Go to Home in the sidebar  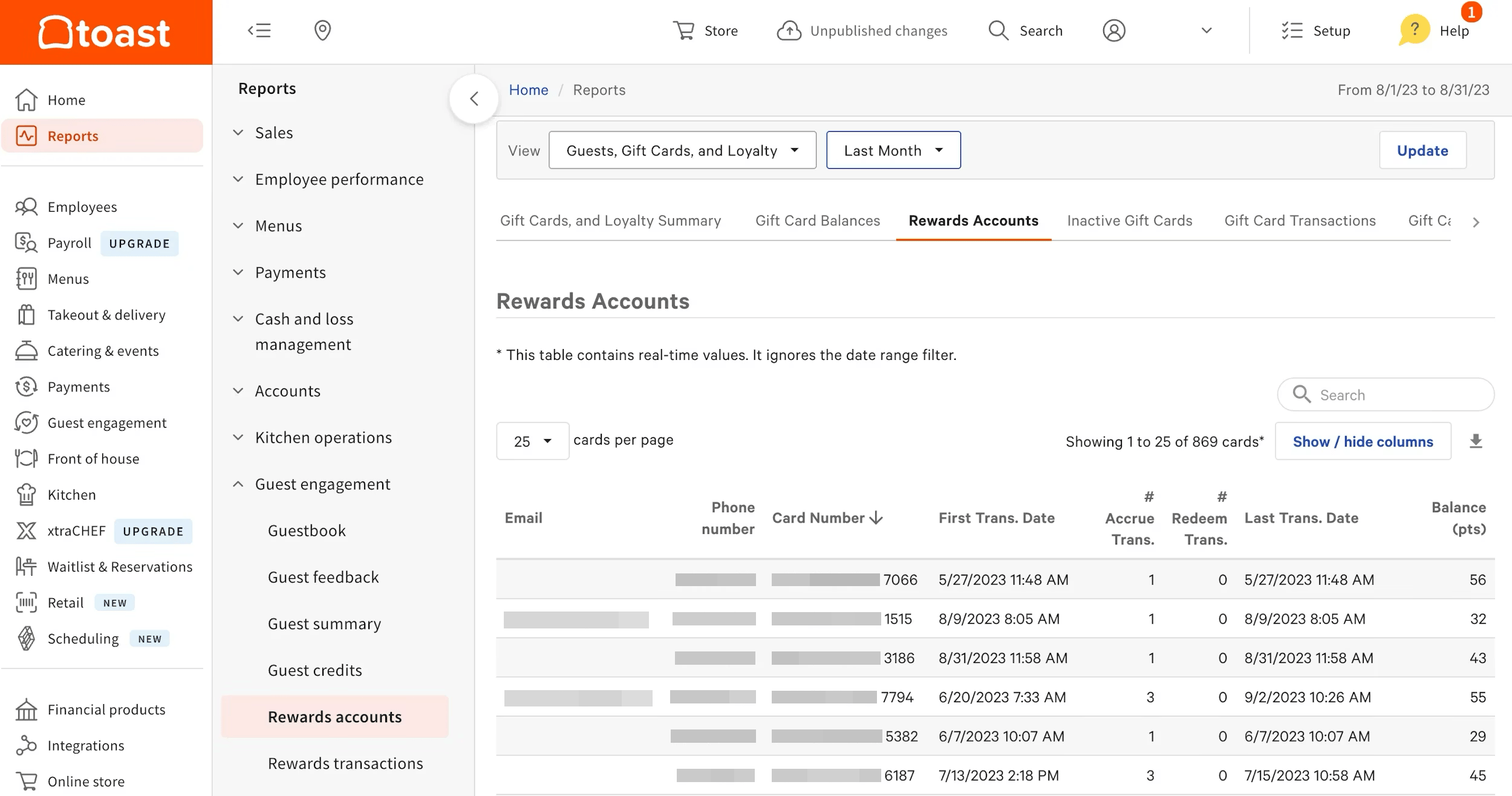pyautogui.click(x=66, y=100)
